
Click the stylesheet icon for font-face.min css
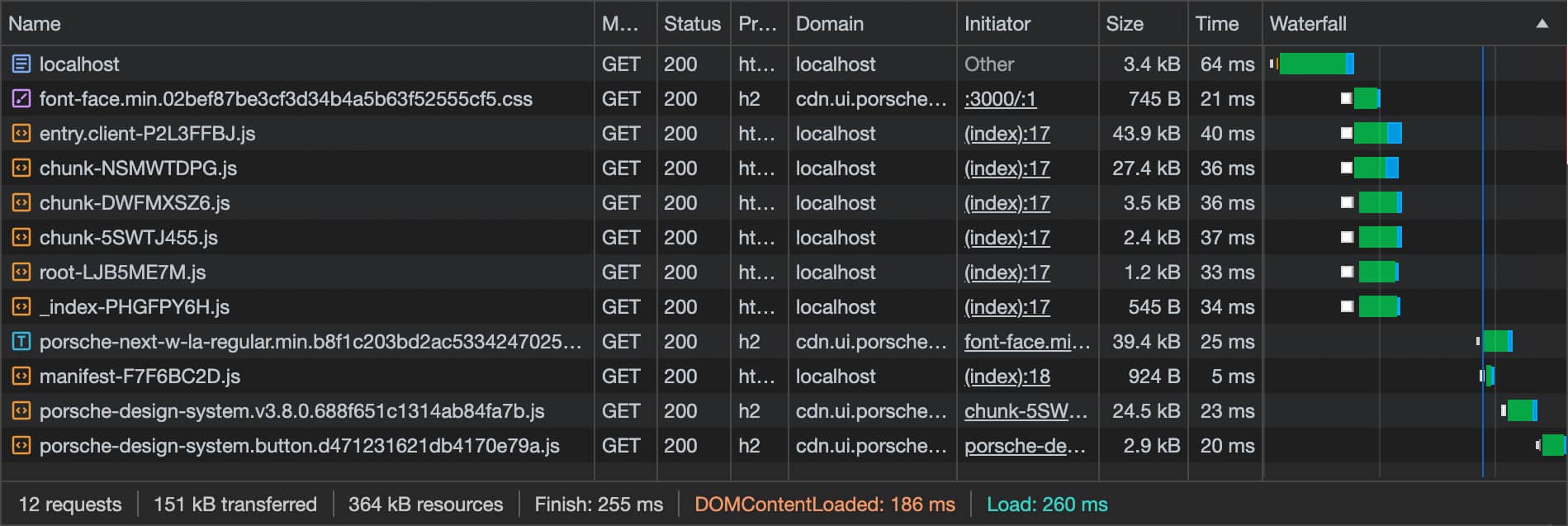(x=21, y=98)
